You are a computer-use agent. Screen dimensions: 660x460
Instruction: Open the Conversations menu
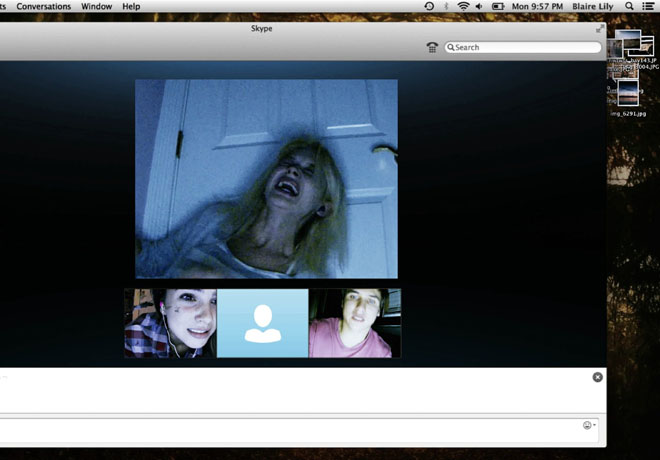(x=43, y=7)
